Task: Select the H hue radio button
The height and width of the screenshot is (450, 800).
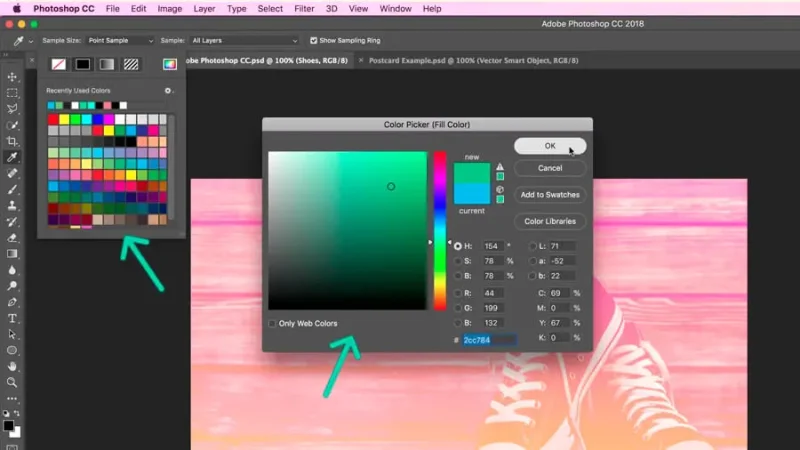Action: [458, 246]
